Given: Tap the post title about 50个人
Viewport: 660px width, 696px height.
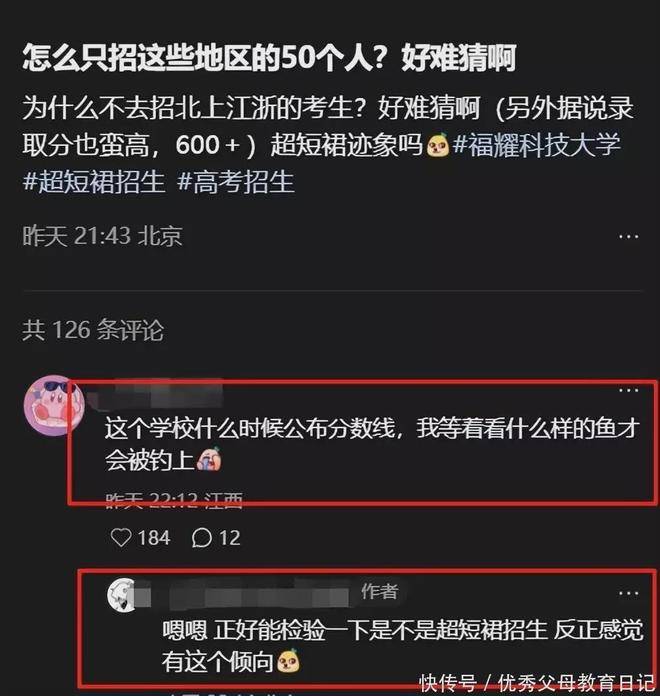Looking at the screenshot, I should (269, 58).
